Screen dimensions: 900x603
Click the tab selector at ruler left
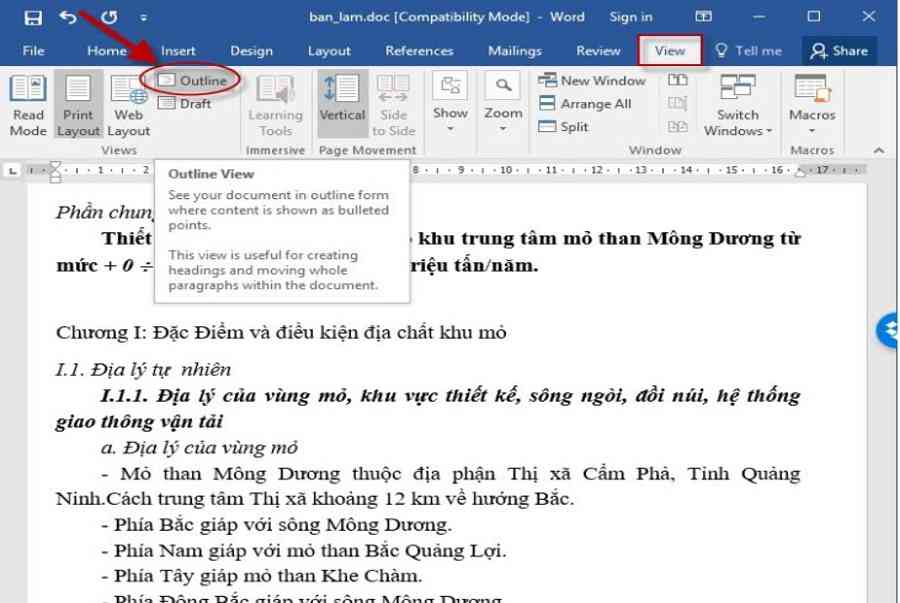coord(13,170)
